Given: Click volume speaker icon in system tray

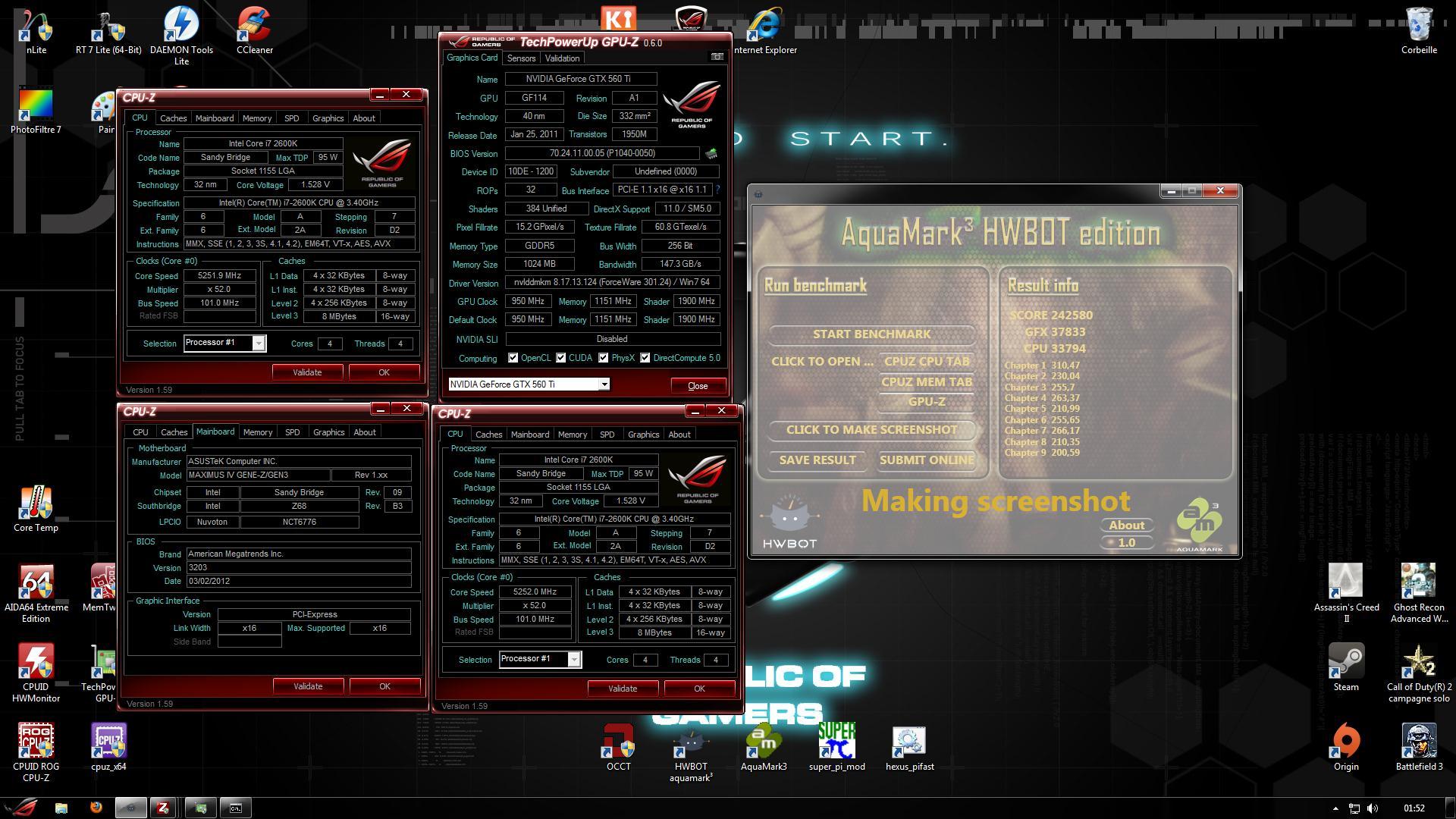Looking at the screenshot, I should (1374, 808).
